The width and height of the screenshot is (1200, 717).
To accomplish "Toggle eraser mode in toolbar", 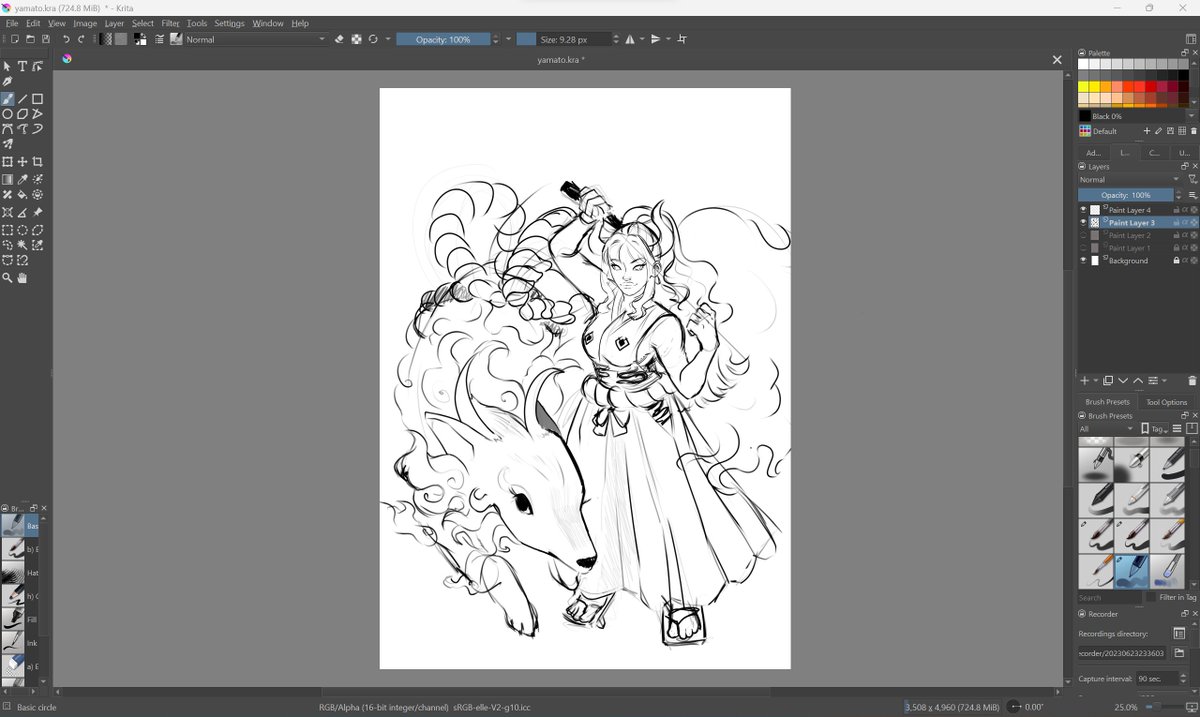I will click(339, 39).
